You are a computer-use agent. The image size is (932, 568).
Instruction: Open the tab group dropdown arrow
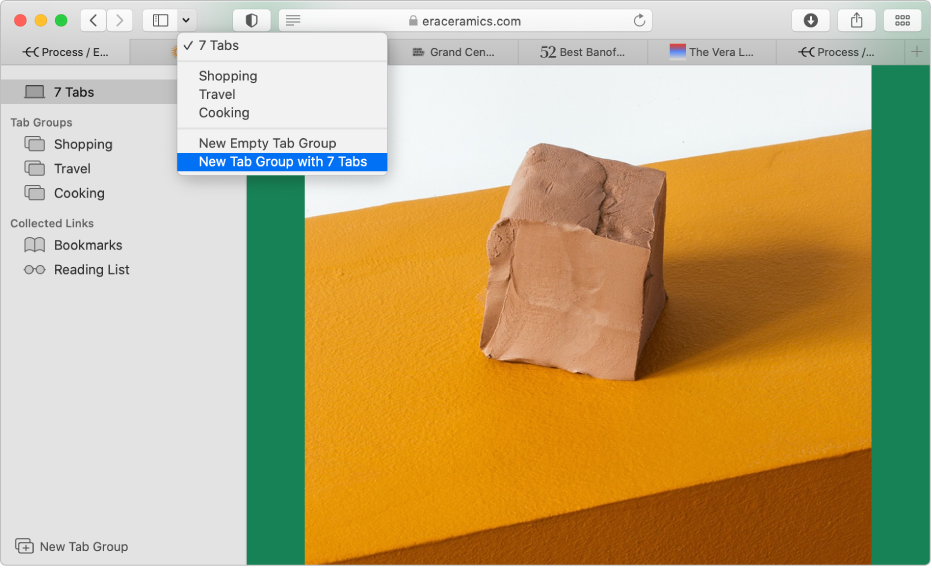coord(186,21)
